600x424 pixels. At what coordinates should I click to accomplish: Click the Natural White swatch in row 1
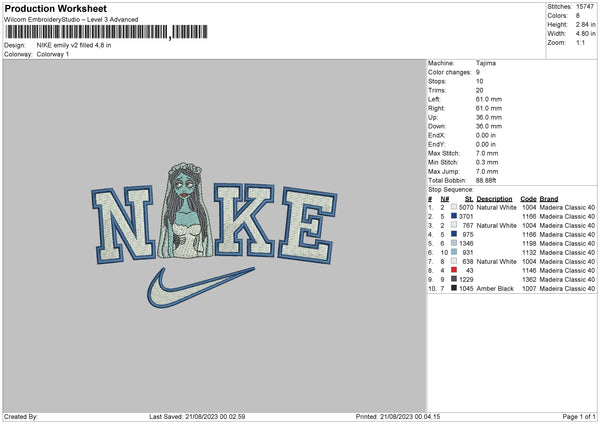(454, 207)
